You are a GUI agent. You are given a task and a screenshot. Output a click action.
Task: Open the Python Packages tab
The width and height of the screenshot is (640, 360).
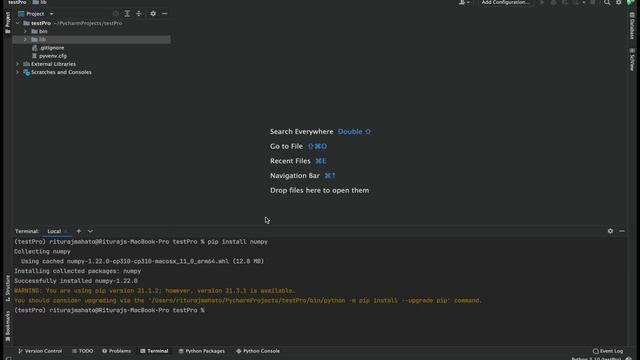pos(201,351)
